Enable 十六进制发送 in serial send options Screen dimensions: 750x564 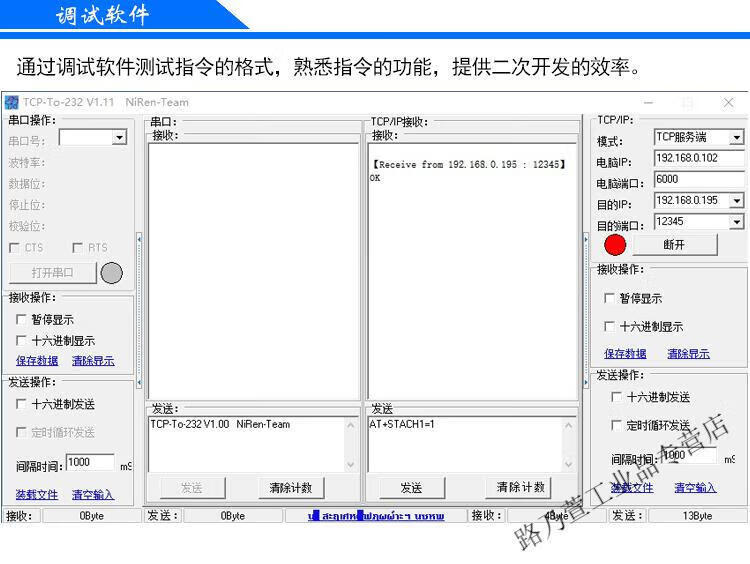pos(21,404)
